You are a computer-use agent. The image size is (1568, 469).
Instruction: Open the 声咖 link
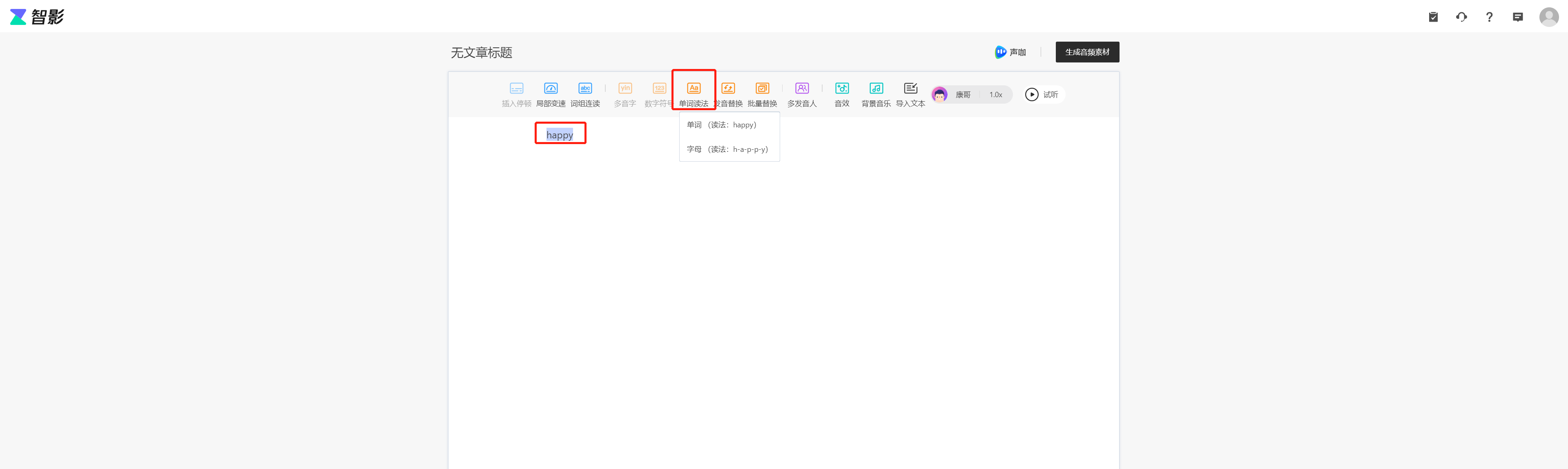pos(1010,52)
